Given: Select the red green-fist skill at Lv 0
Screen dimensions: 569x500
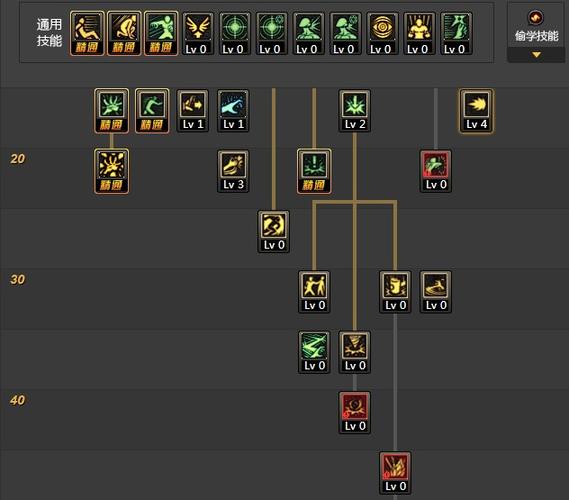Looking at the screenshot, I should pos(436,171).
